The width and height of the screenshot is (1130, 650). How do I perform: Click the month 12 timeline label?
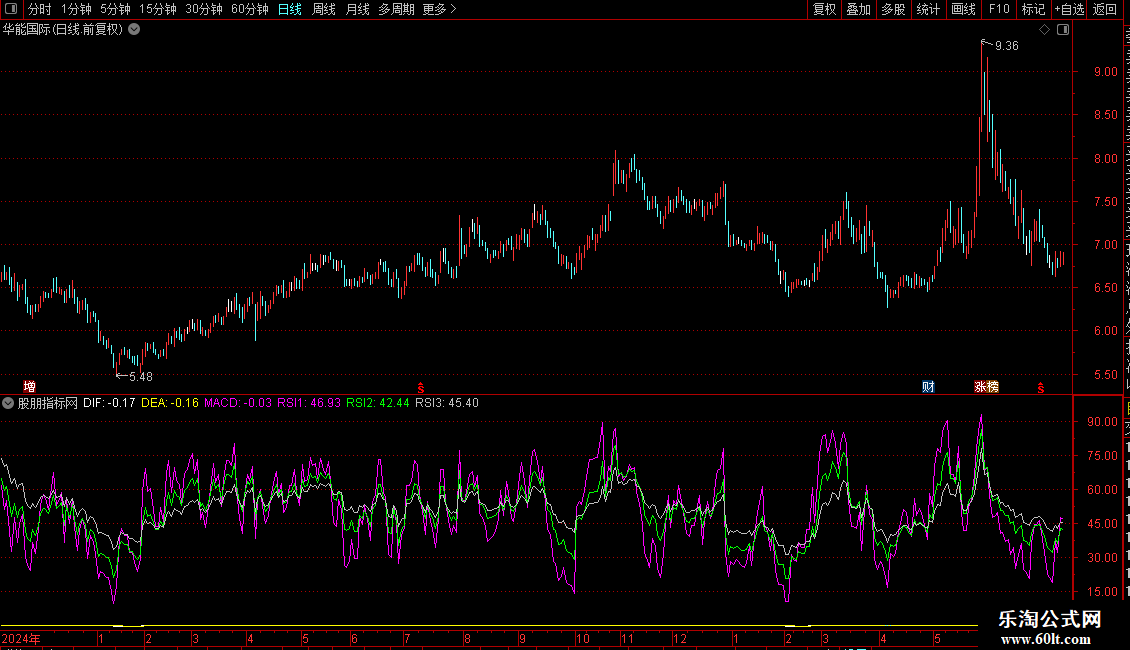[x=680, y=638]
